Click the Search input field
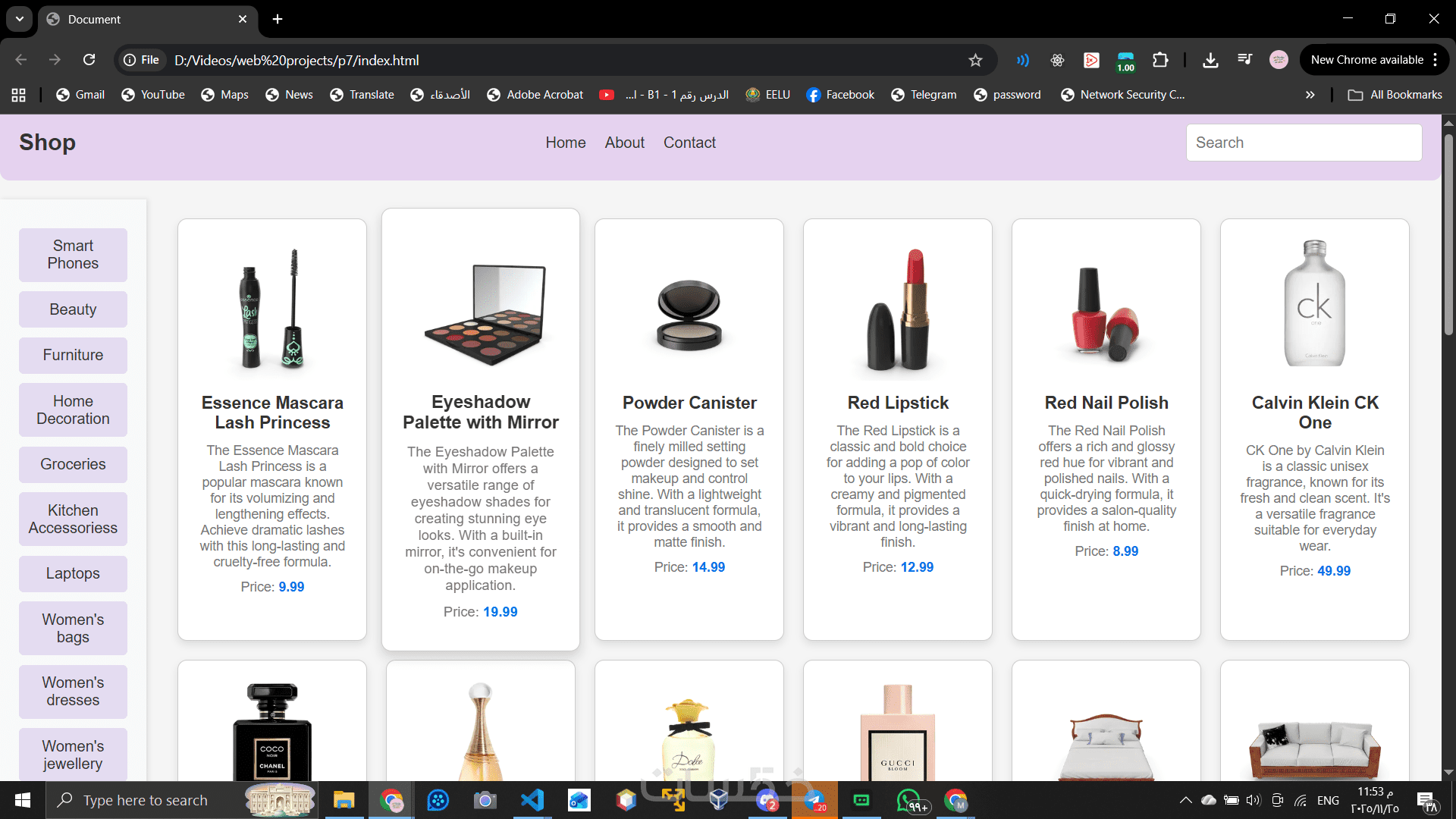This screenshot has height=819, width=1456. 1304,143
